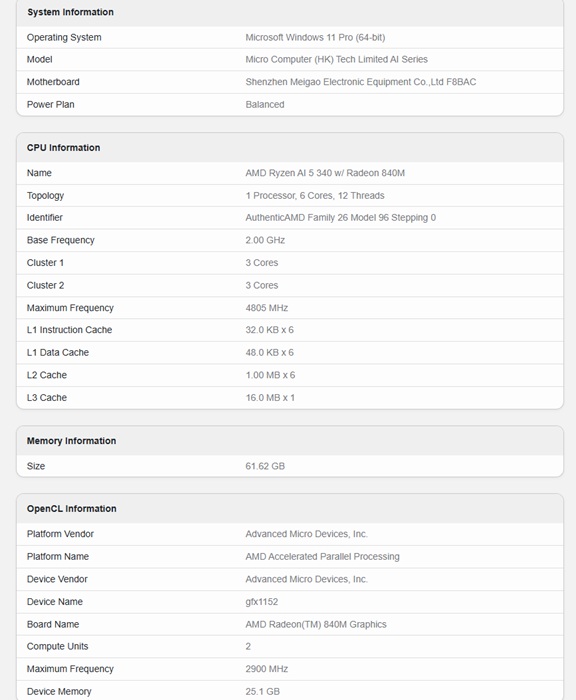Click the 'Power Plan' label
This screenshot has height=700, width=576.
[x=50, y=104]
